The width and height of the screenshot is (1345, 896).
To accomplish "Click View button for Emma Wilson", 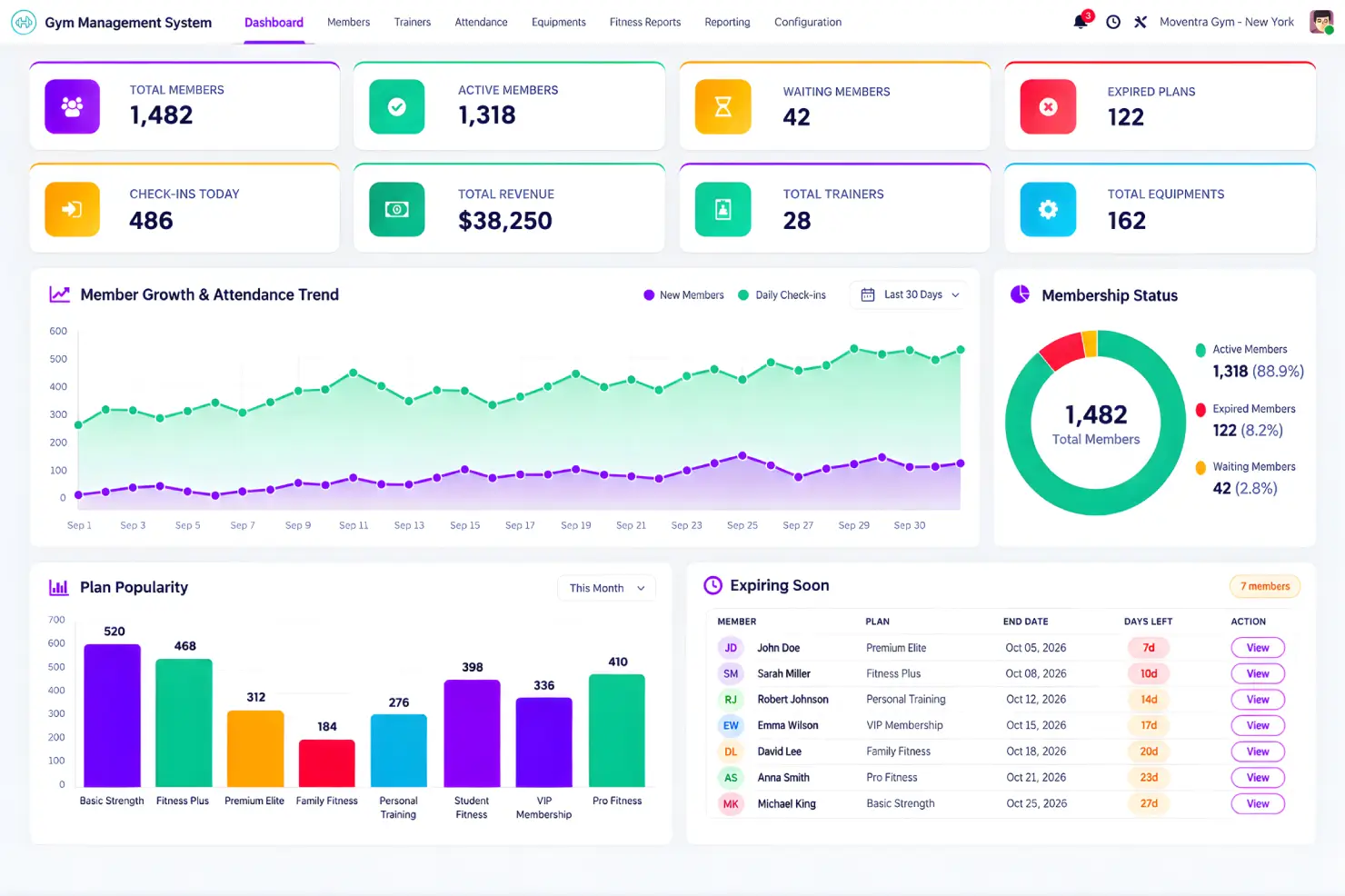I will [1258, 725].
